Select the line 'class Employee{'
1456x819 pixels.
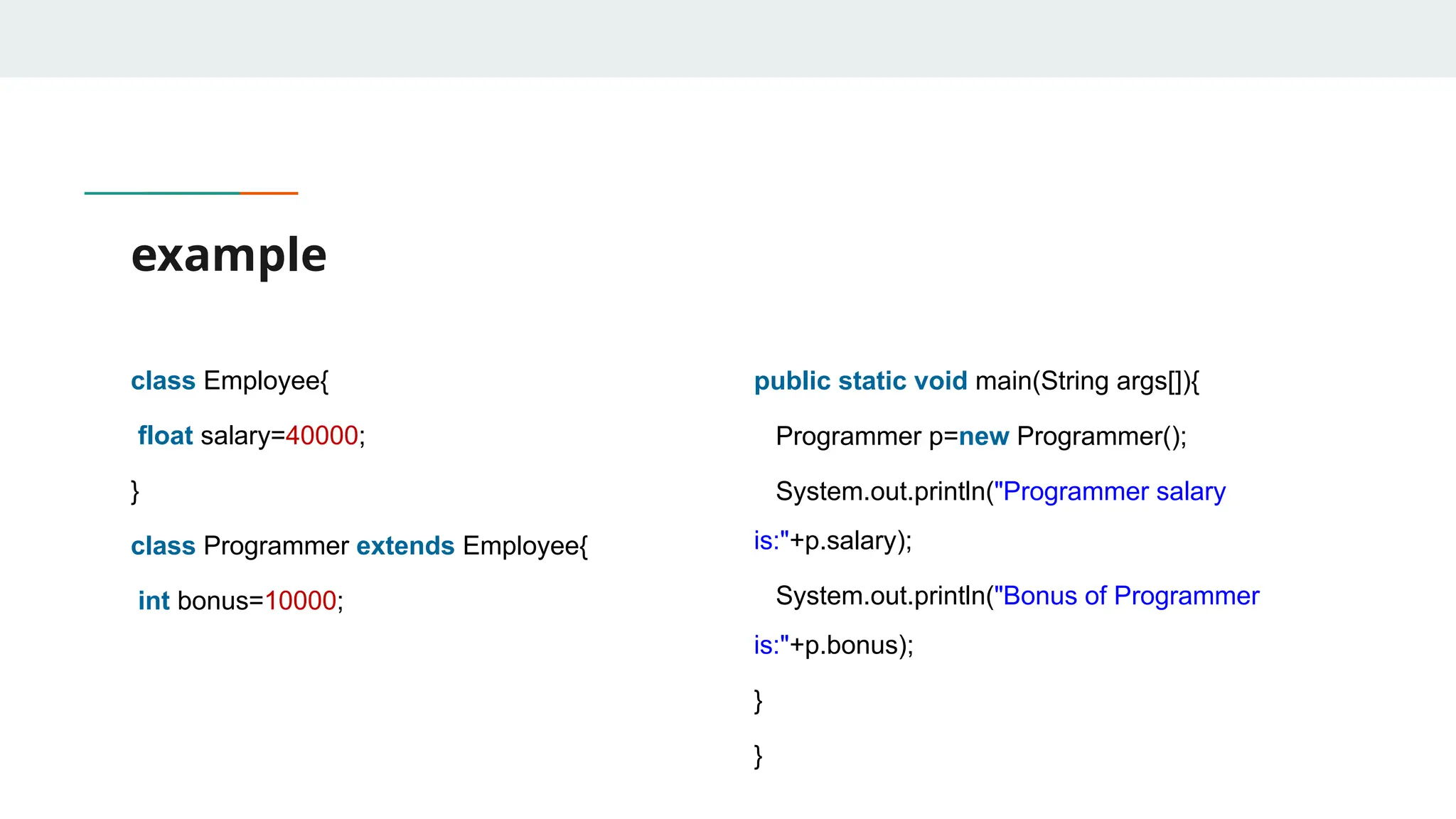[230, 381]
